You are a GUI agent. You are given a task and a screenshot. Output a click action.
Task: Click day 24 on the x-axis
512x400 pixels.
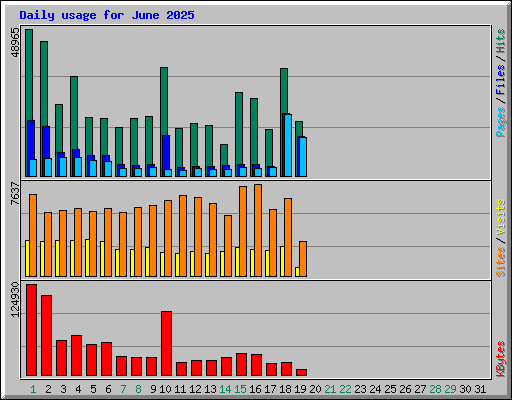click(x=375, y=389)
